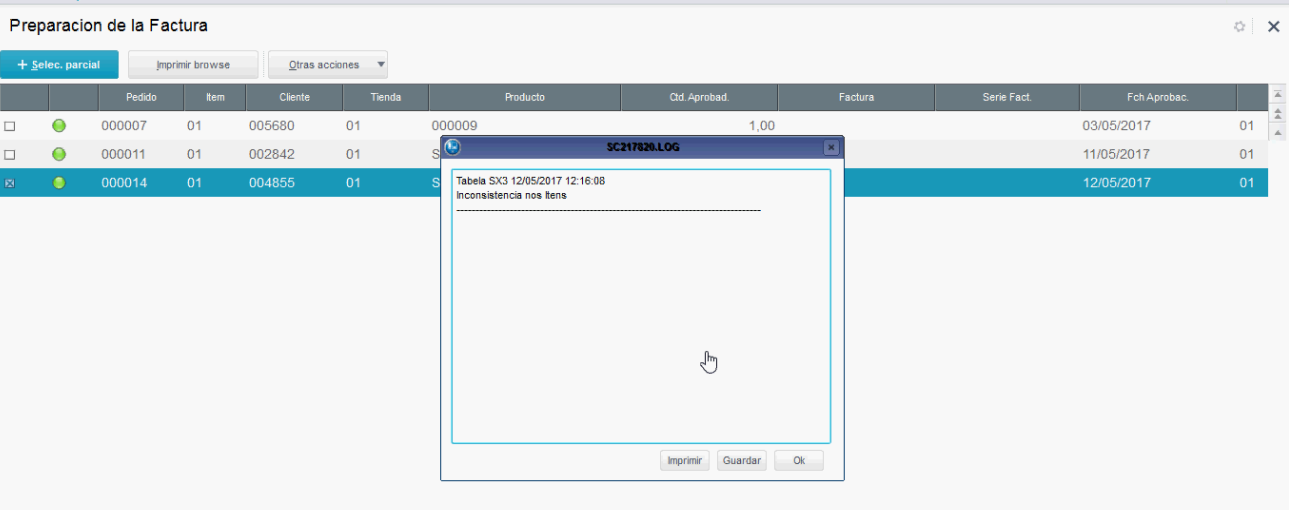Screen dimensions: 1289x510
Task: Click cliente cell 005680
Action: click(271, 126)
